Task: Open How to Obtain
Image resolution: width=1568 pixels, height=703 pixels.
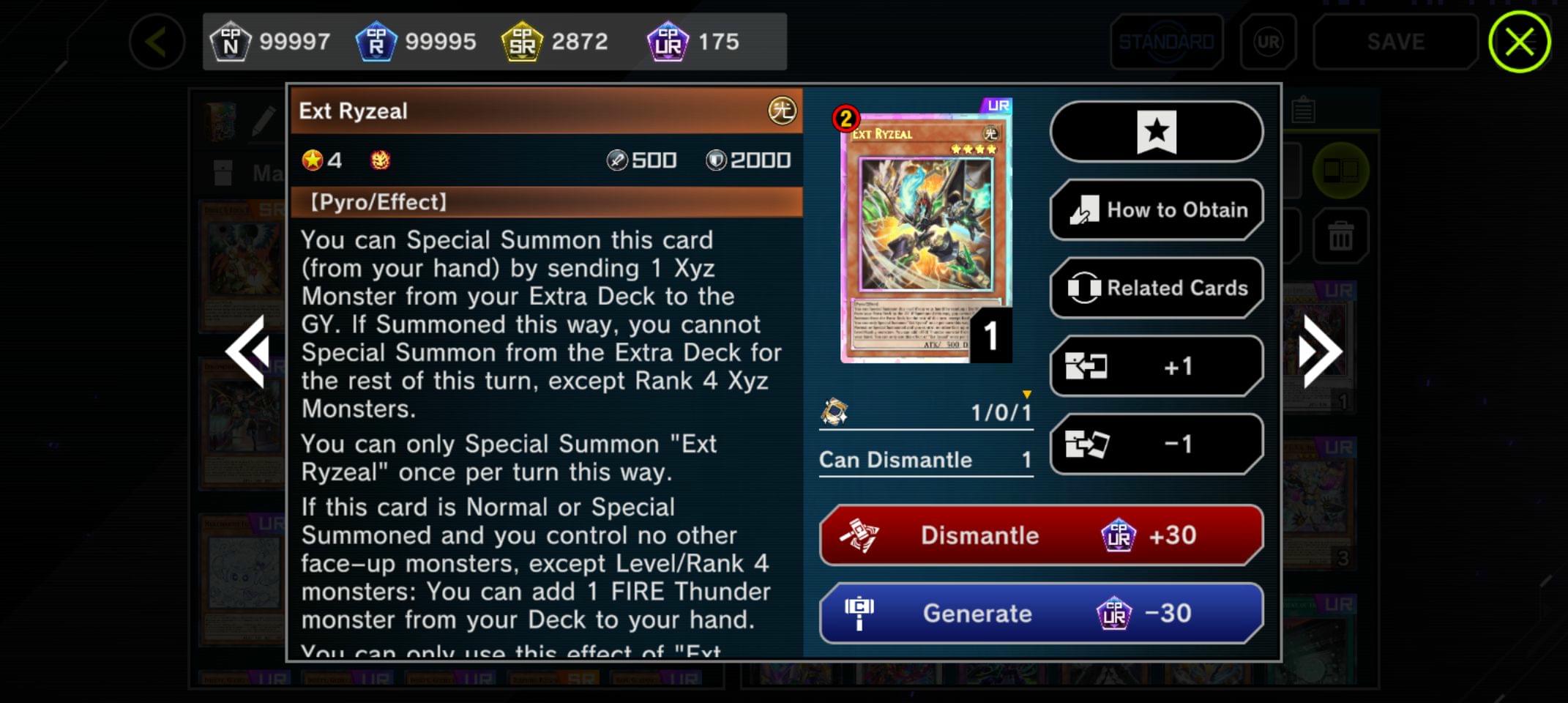Action: coord(1156,210)
